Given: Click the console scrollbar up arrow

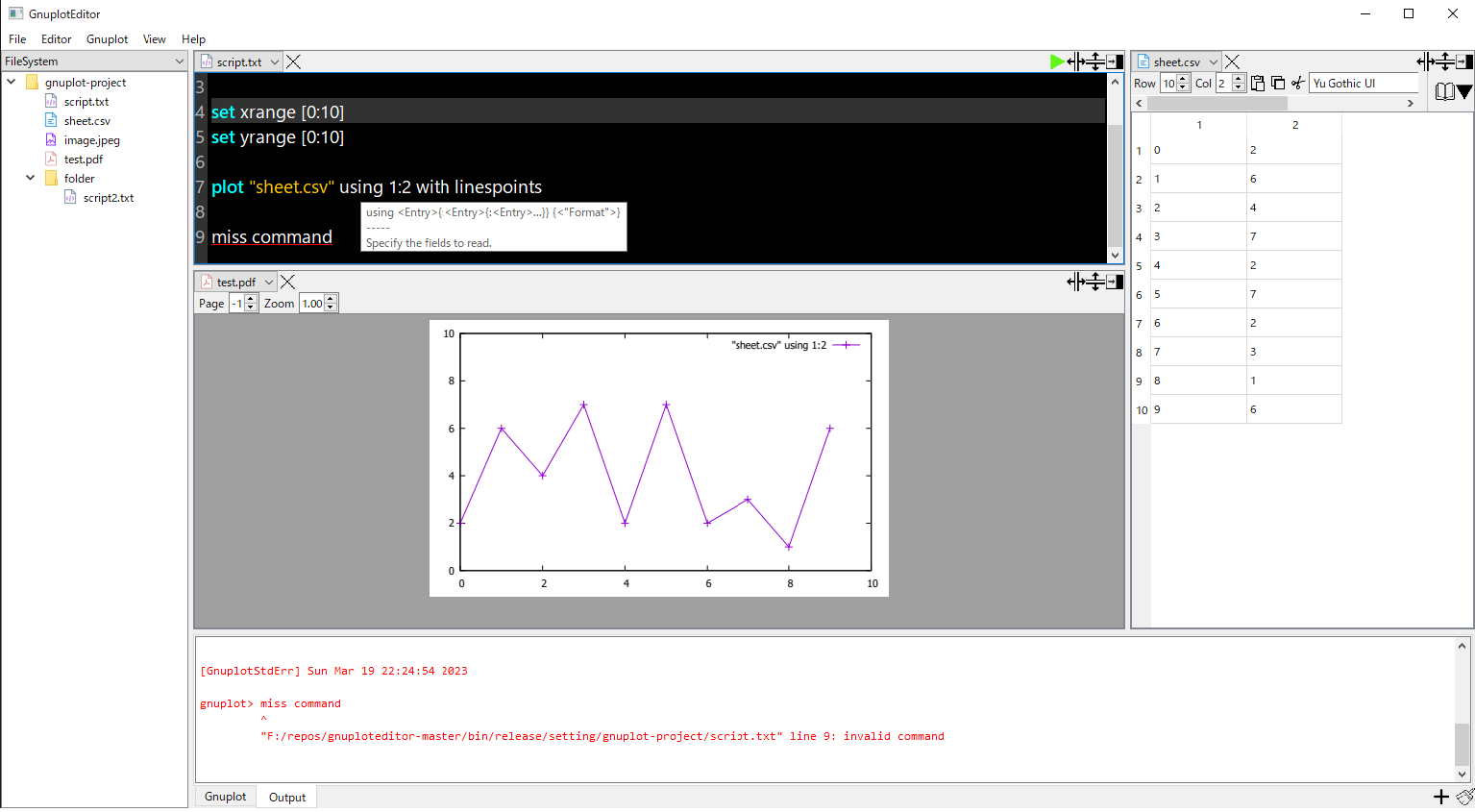Looking at the screenshot, I should (1463, 646).
